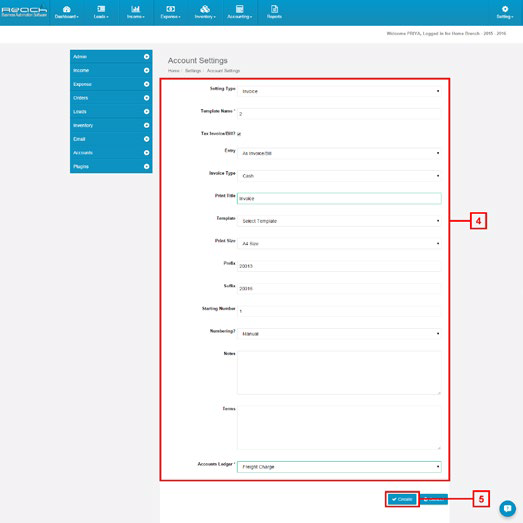The image size is (523, 523).
Task: Click the Create button
Action: [x=402, y=499]
